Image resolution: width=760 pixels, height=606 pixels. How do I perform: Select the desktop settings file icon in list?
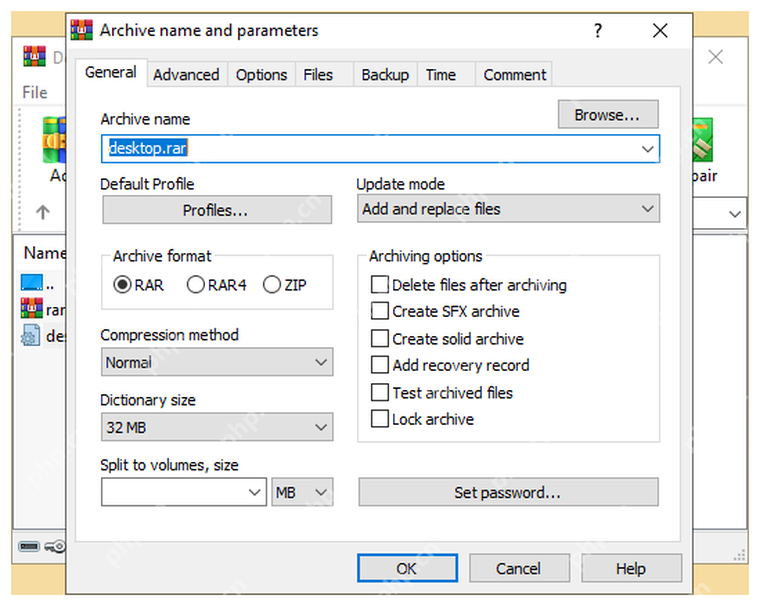click(31, 335)
